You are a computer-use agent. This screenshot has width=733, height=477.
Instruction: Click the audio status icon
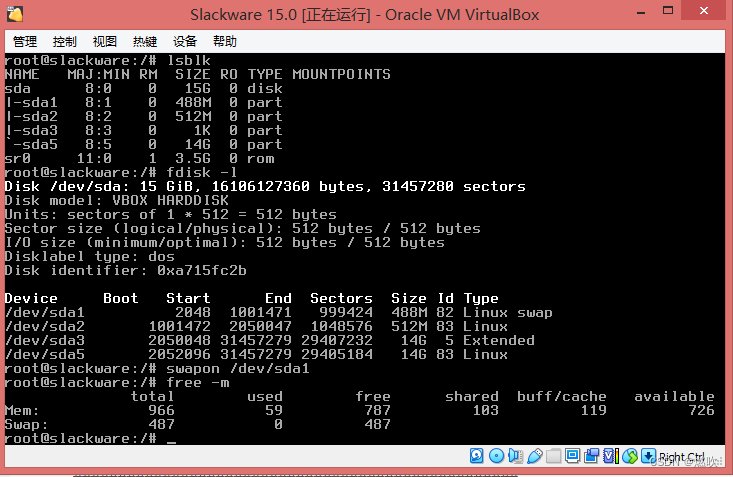pos(515,455)
